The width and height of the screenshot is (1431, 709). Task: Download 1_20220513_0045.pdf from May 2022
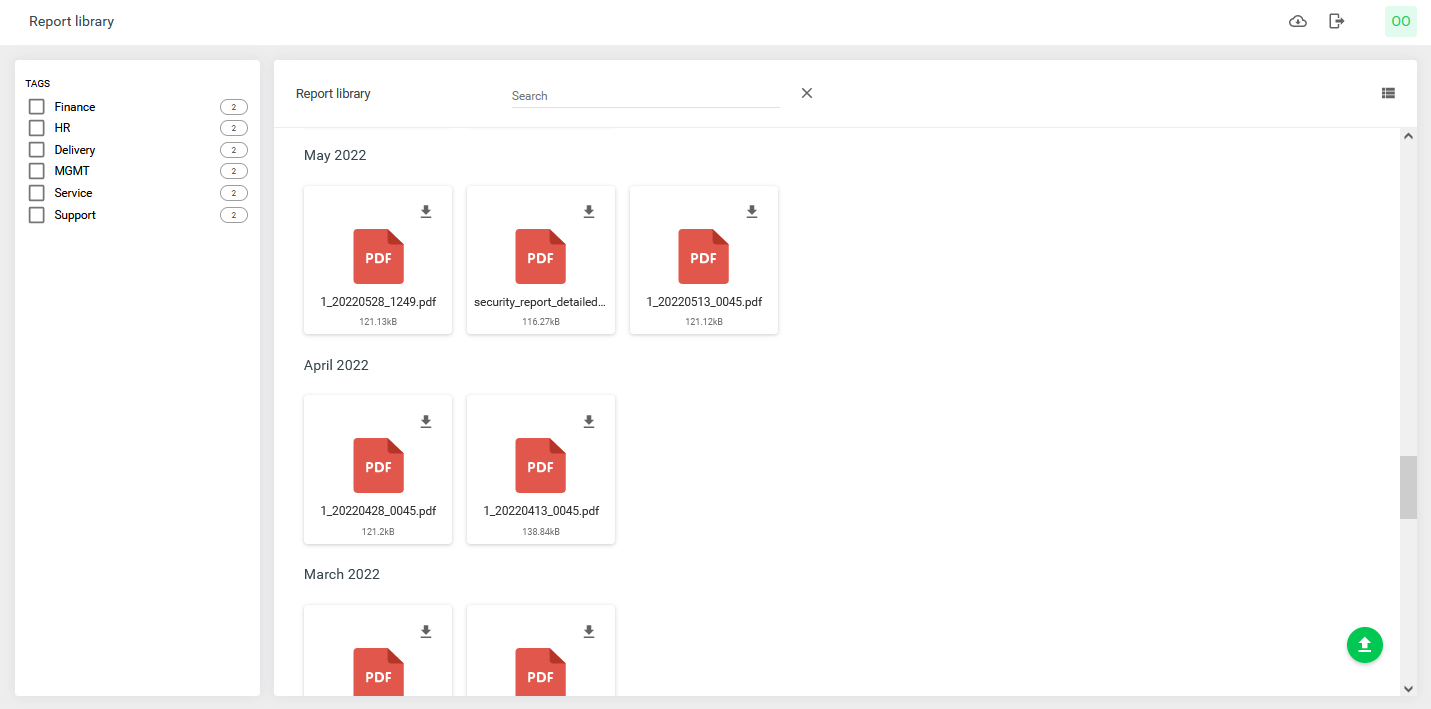point(751,211)
